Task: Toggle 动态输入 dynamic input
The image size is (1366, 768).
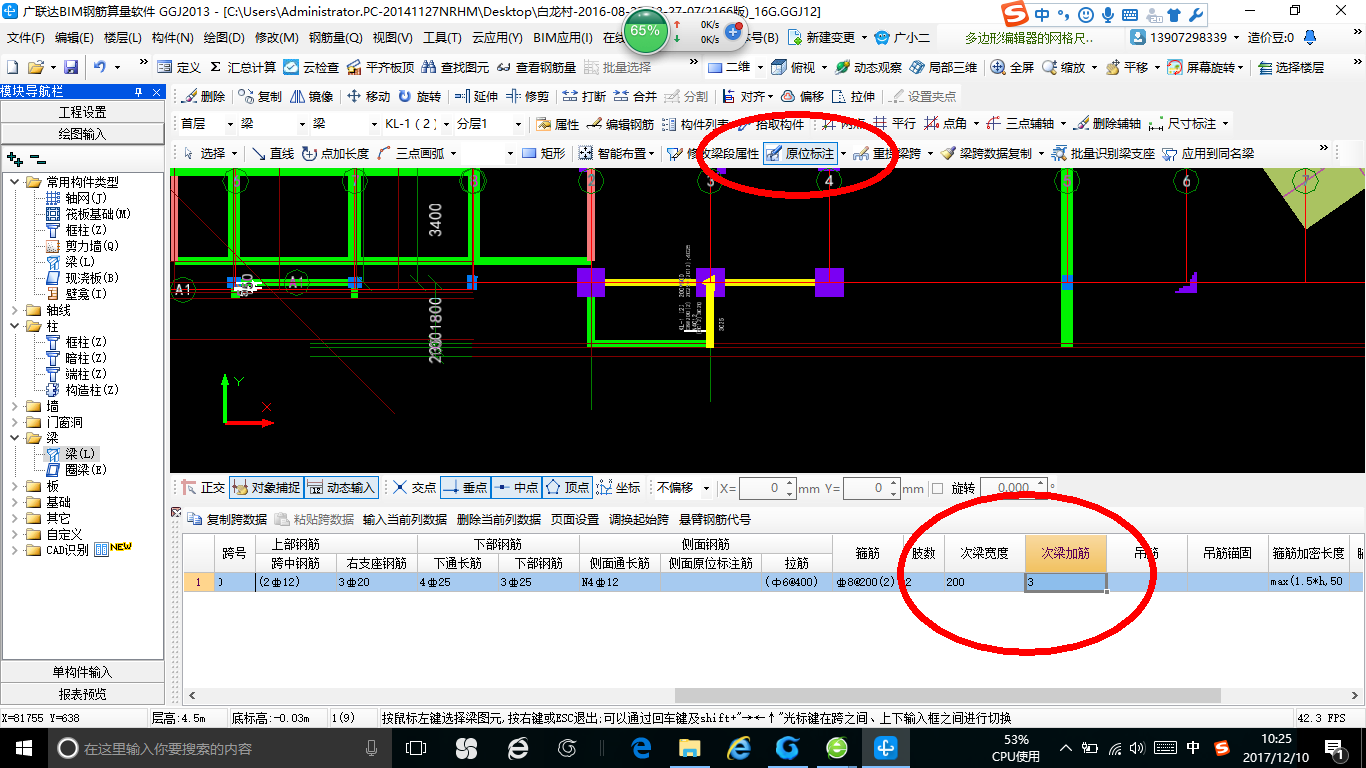Action: 341,488
